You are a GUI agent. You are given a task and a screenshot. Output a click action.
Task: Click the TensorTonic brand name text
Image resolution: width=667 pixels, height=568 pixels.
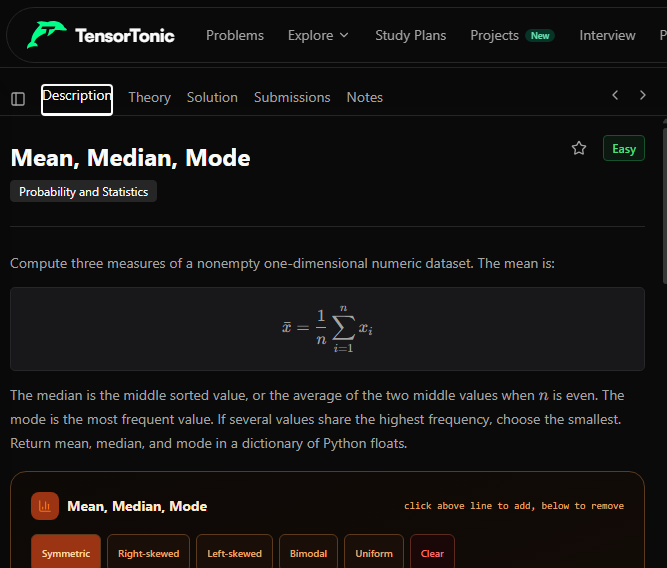[125, 36]
